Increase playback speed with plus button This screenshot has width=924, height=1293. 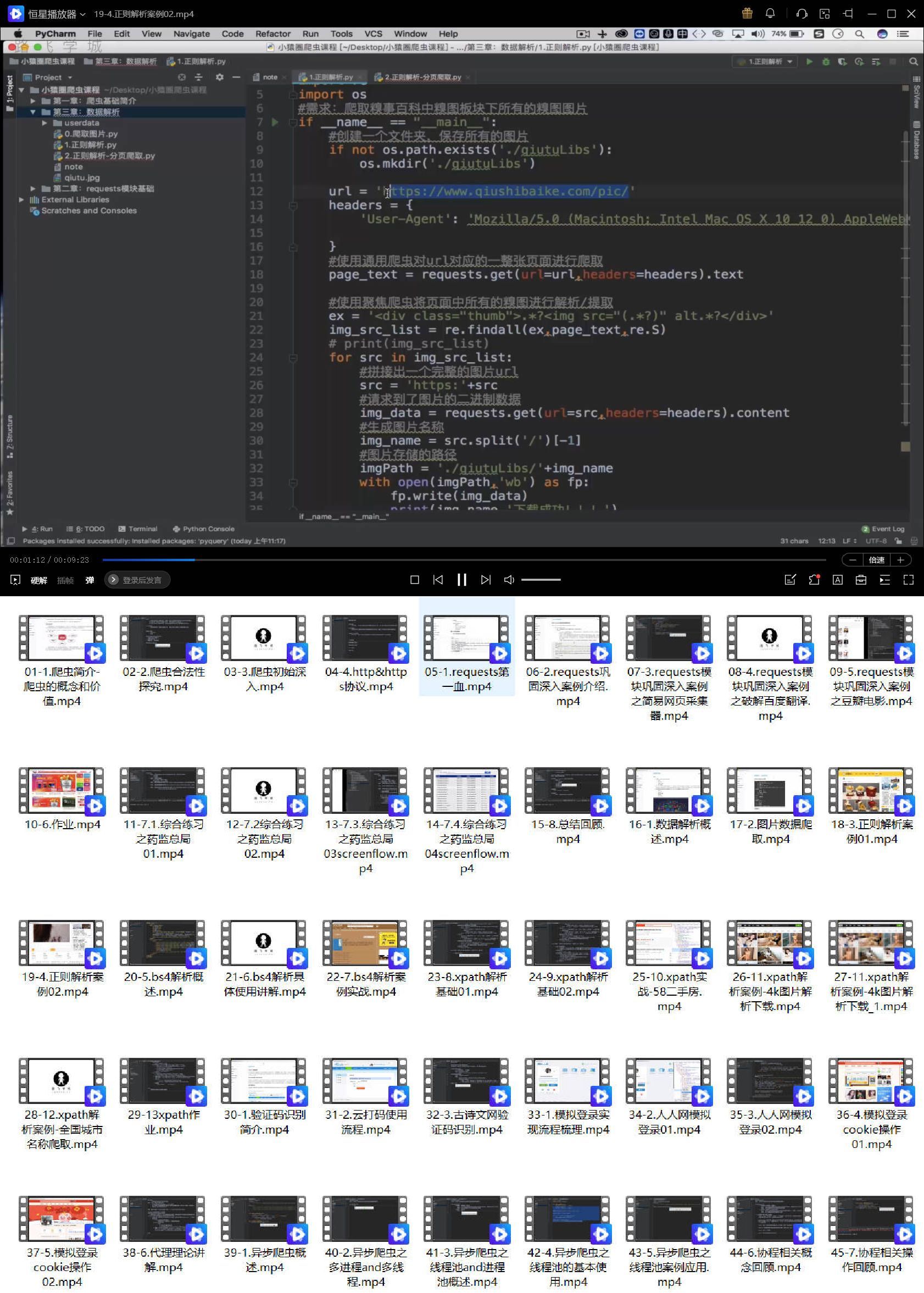pos(900,560)
